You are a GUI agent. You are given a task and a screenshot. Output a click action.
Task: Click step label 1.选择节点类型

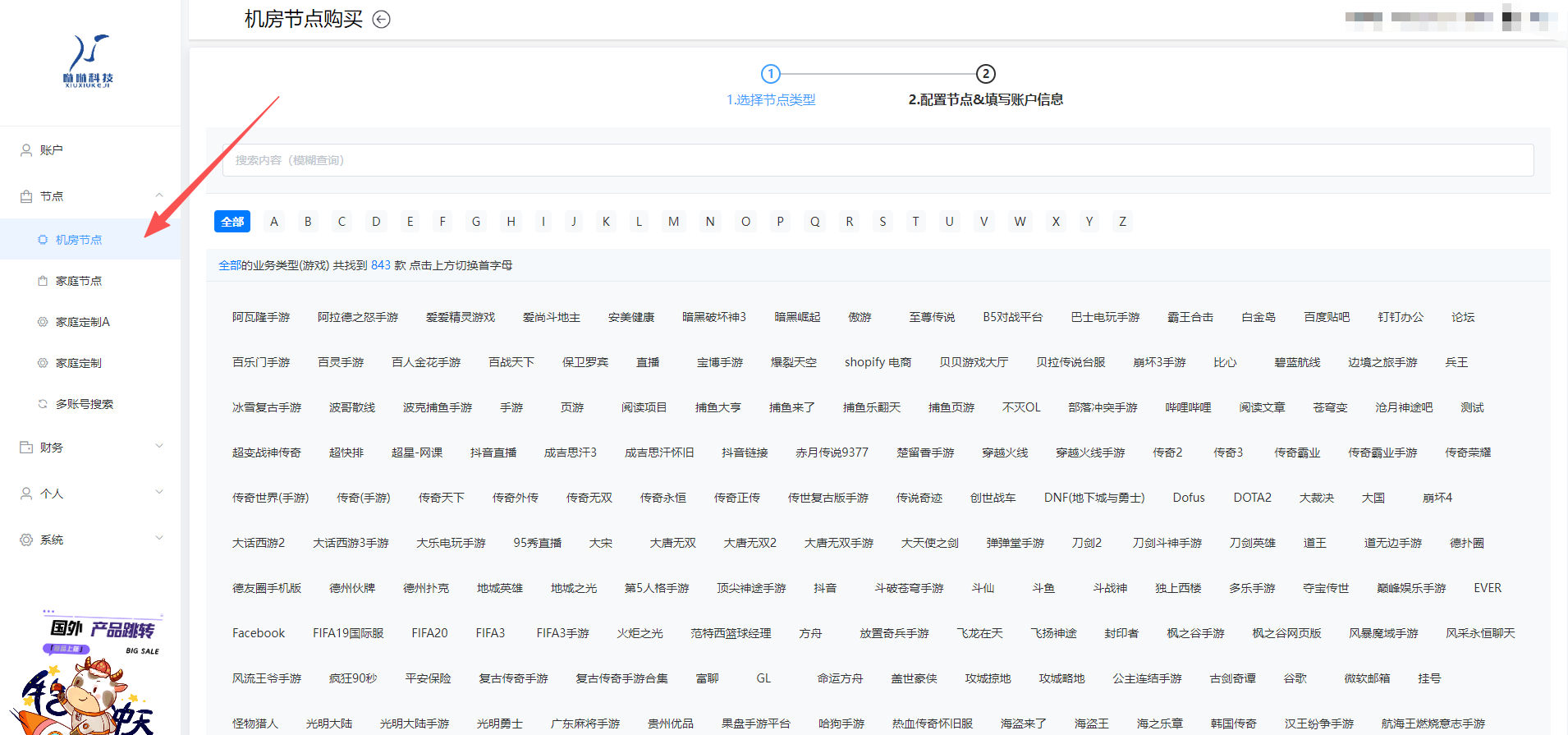771,100
